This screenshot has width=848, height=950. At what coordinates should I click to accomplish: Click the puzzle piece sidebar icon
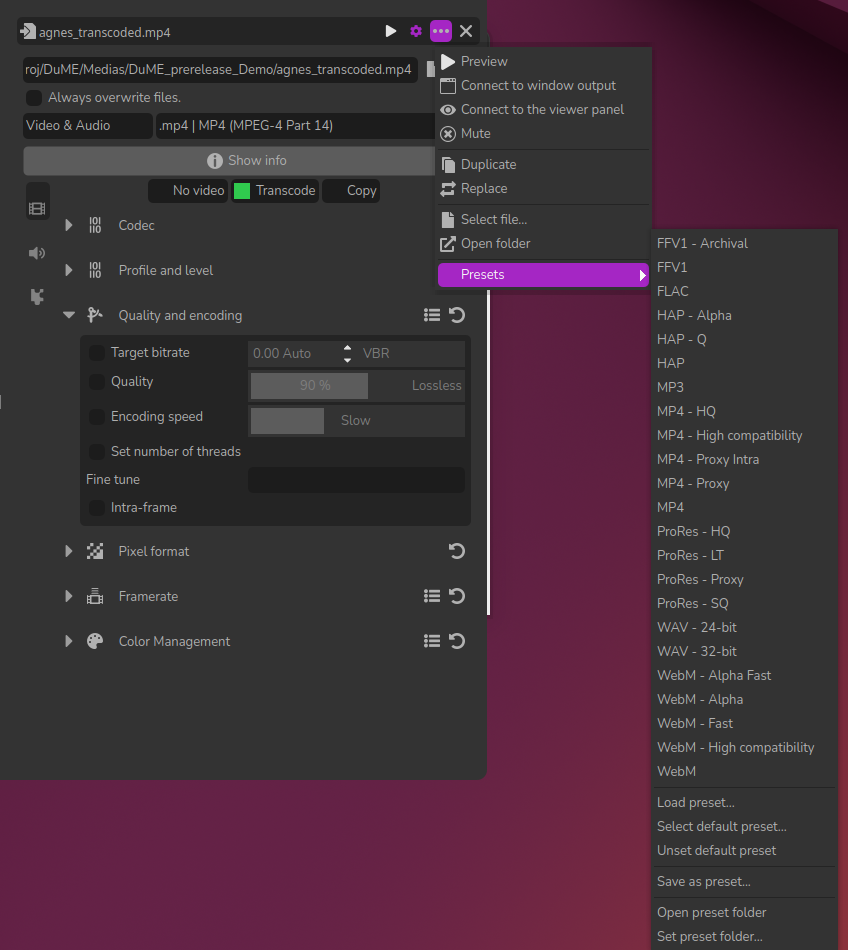pos(37,296)
